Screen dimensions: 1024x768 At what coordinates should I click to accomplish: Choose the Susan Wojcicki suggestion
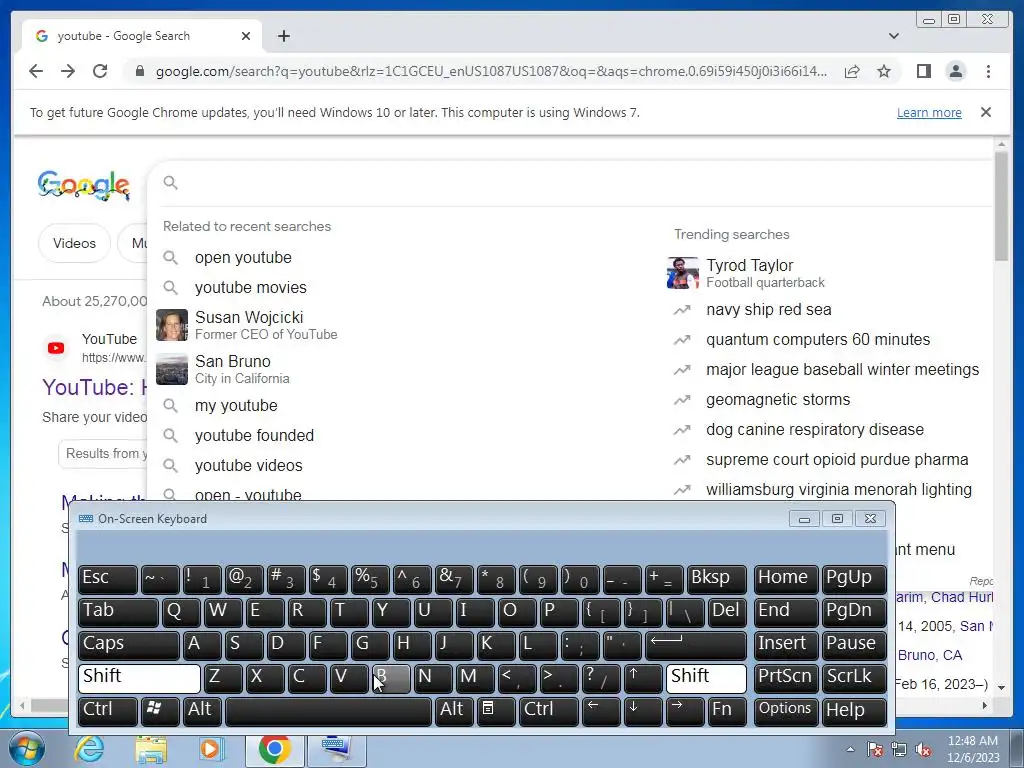click(x=266, y=325)
